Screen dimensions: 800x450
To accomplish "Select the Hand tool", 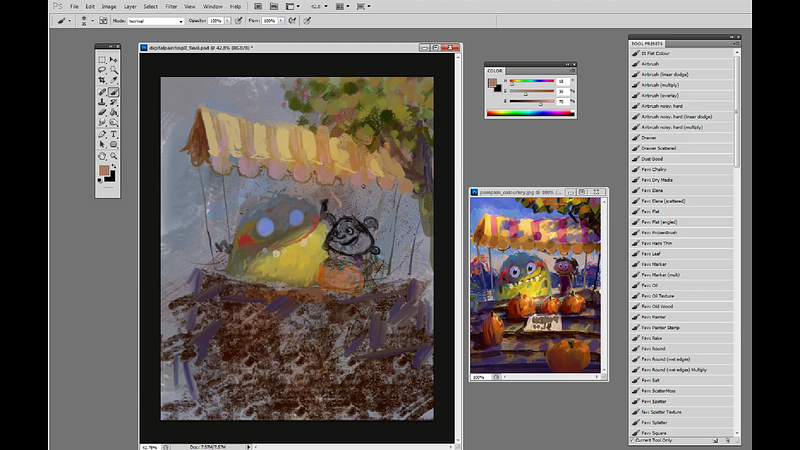I will (x=102, y=156).
